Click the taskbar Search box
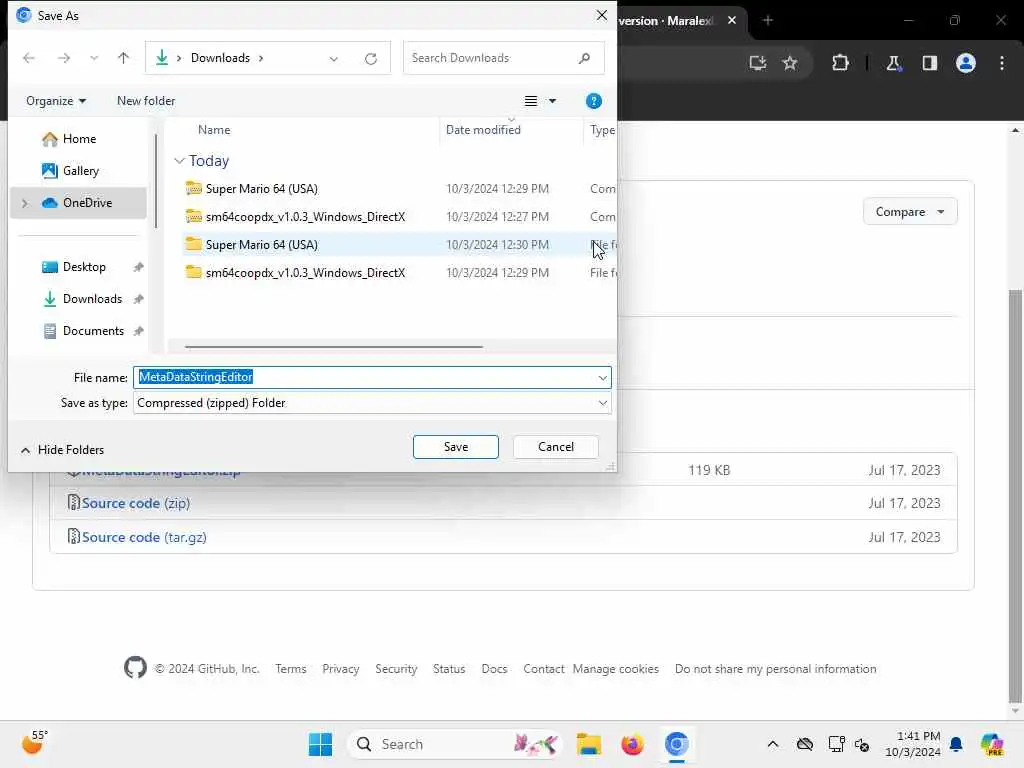This screenshot has height=768, width=1024. click(455, 744)
